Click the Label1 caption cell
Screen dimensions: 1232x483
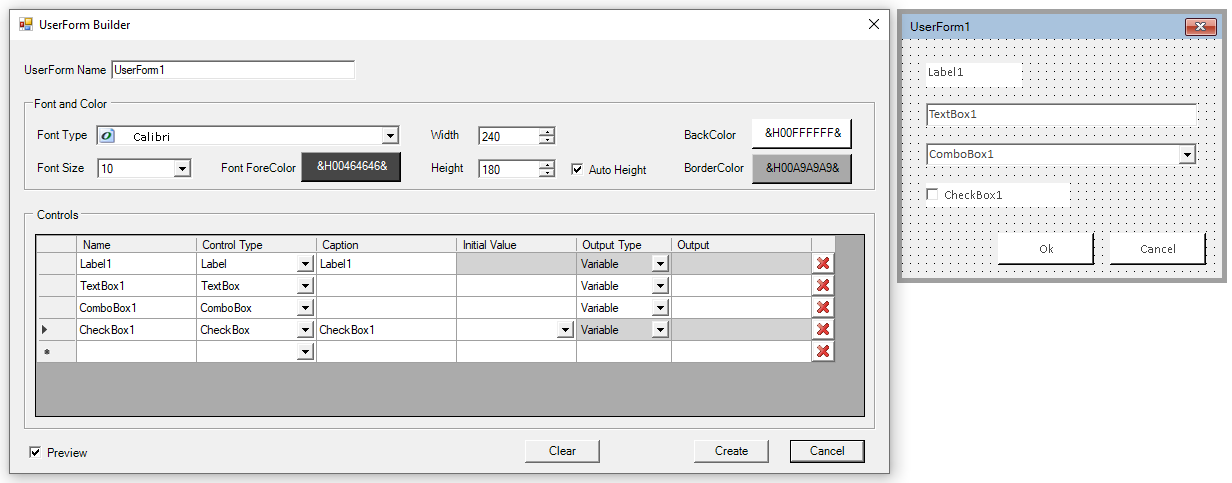pyautogui.click(x=386, y=264)
